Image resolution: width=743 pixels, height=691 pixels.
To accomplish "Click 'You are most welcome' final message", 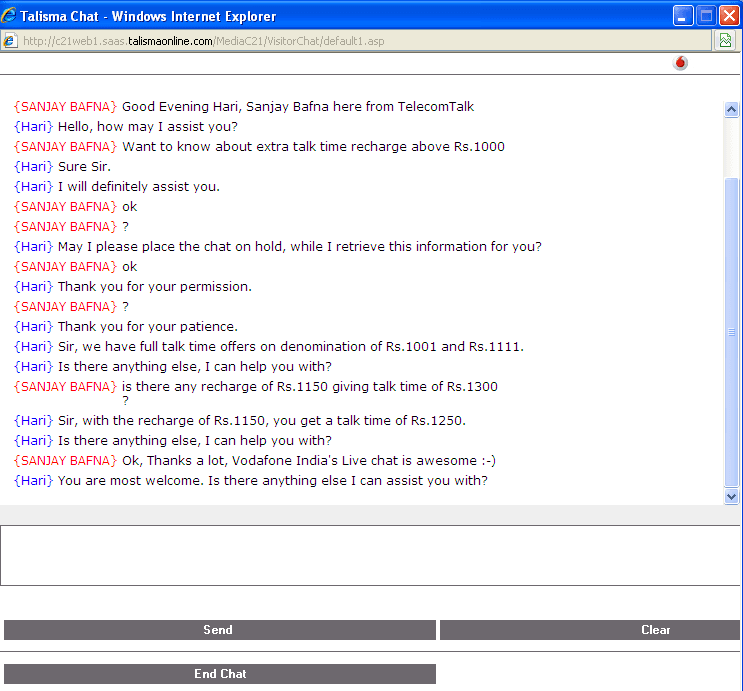I will point(272,481).
